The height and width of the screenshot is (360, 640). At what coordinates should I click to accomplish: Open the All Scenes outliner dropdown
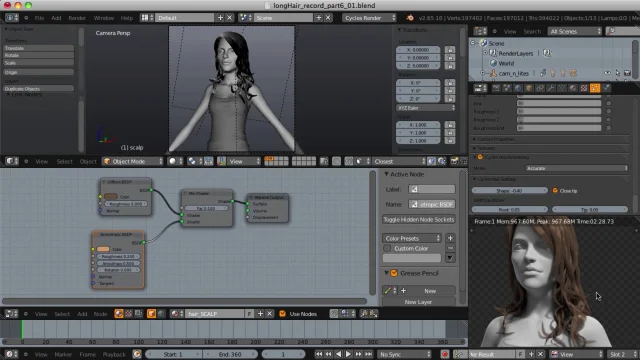tap(575, 31)
